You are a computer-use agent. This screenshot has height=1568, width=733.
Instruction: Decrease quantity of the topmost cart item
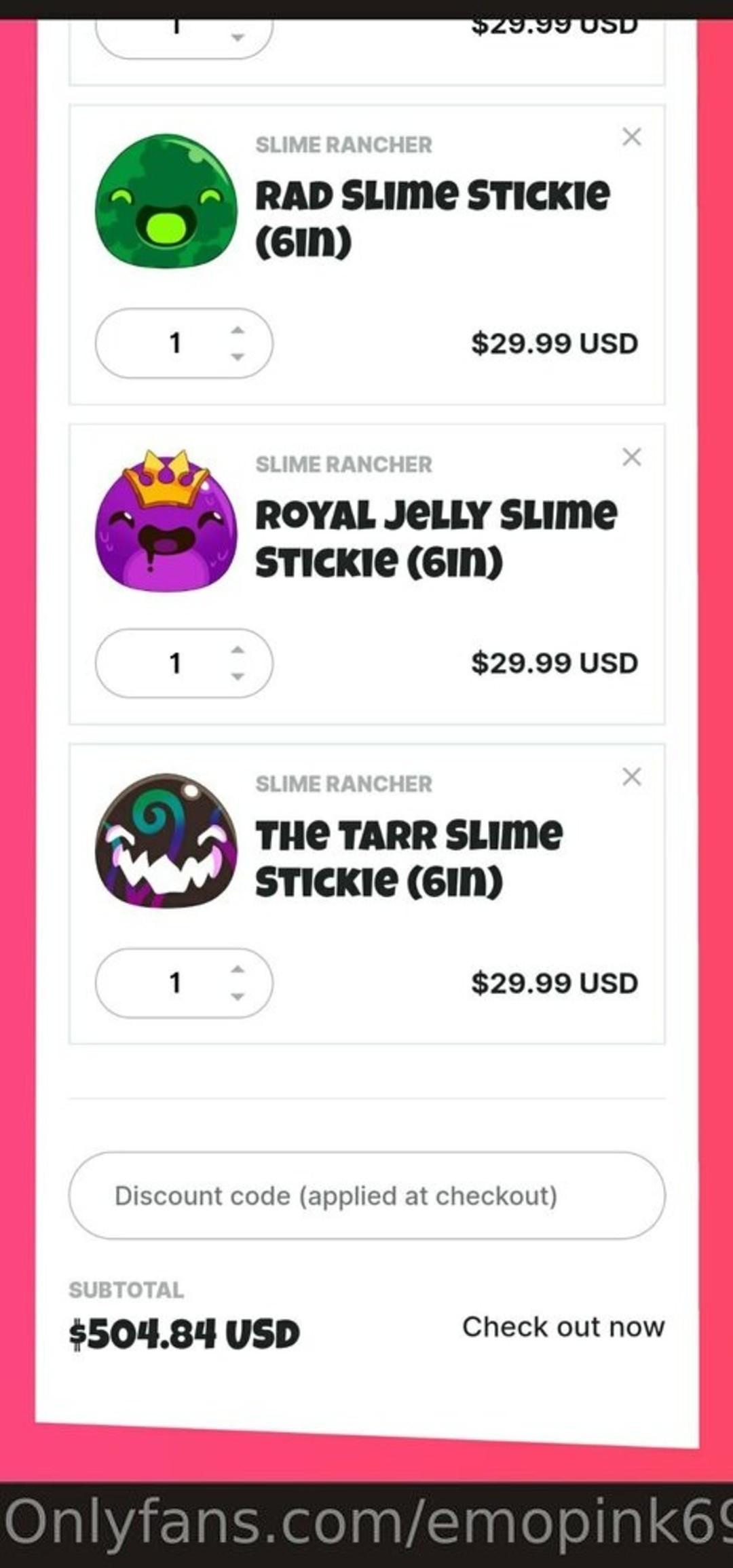point(238,37)
